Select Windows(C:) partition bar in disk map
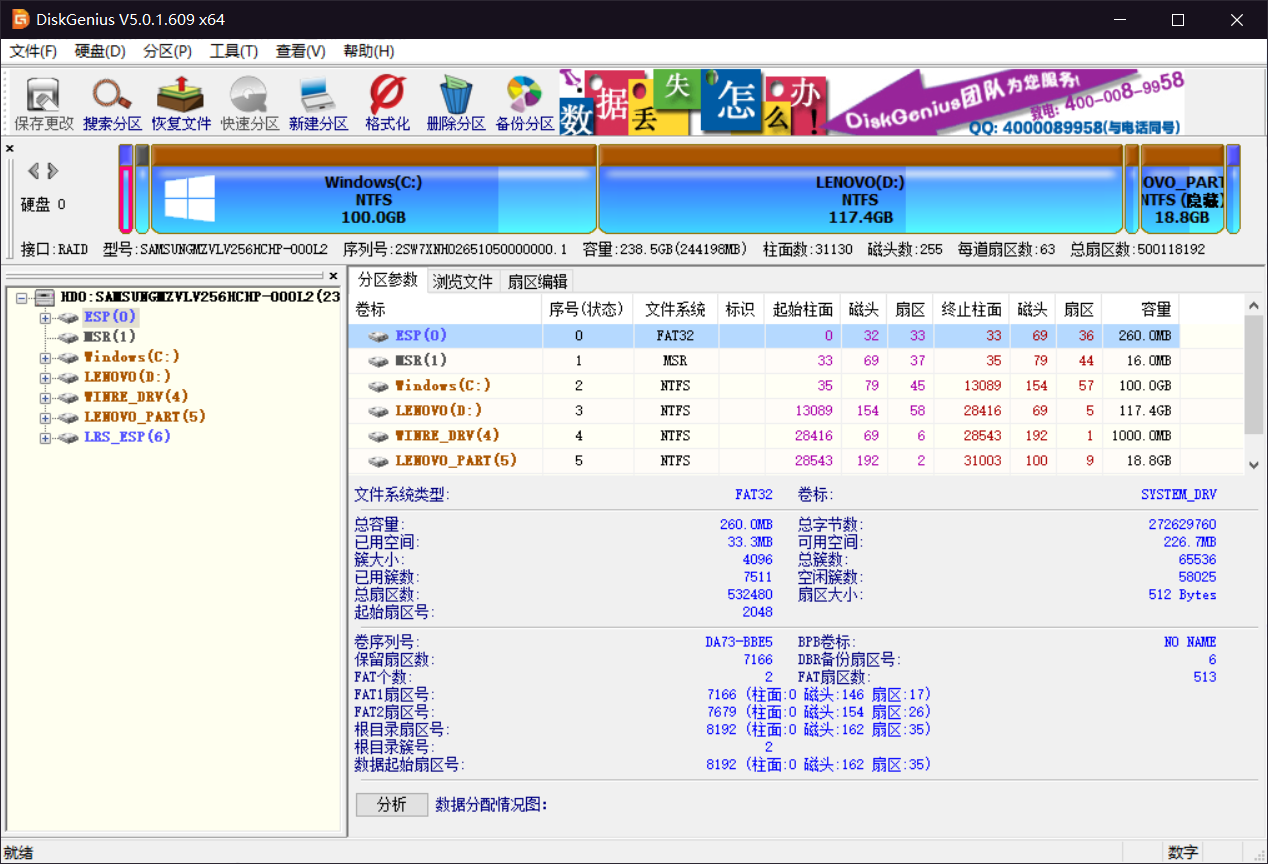The height and width of the screenshot is (864, 1268). point(373,189)
